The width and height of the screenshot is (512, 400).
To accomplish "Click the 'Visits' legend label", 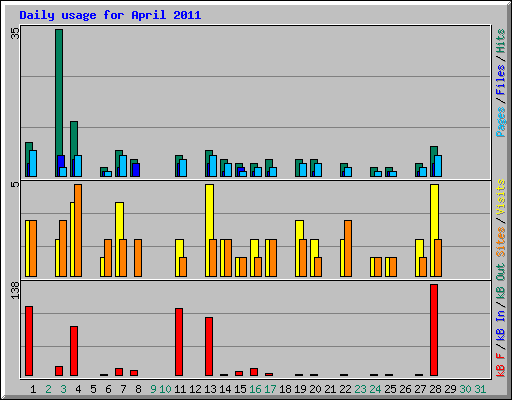I will 501,198.
